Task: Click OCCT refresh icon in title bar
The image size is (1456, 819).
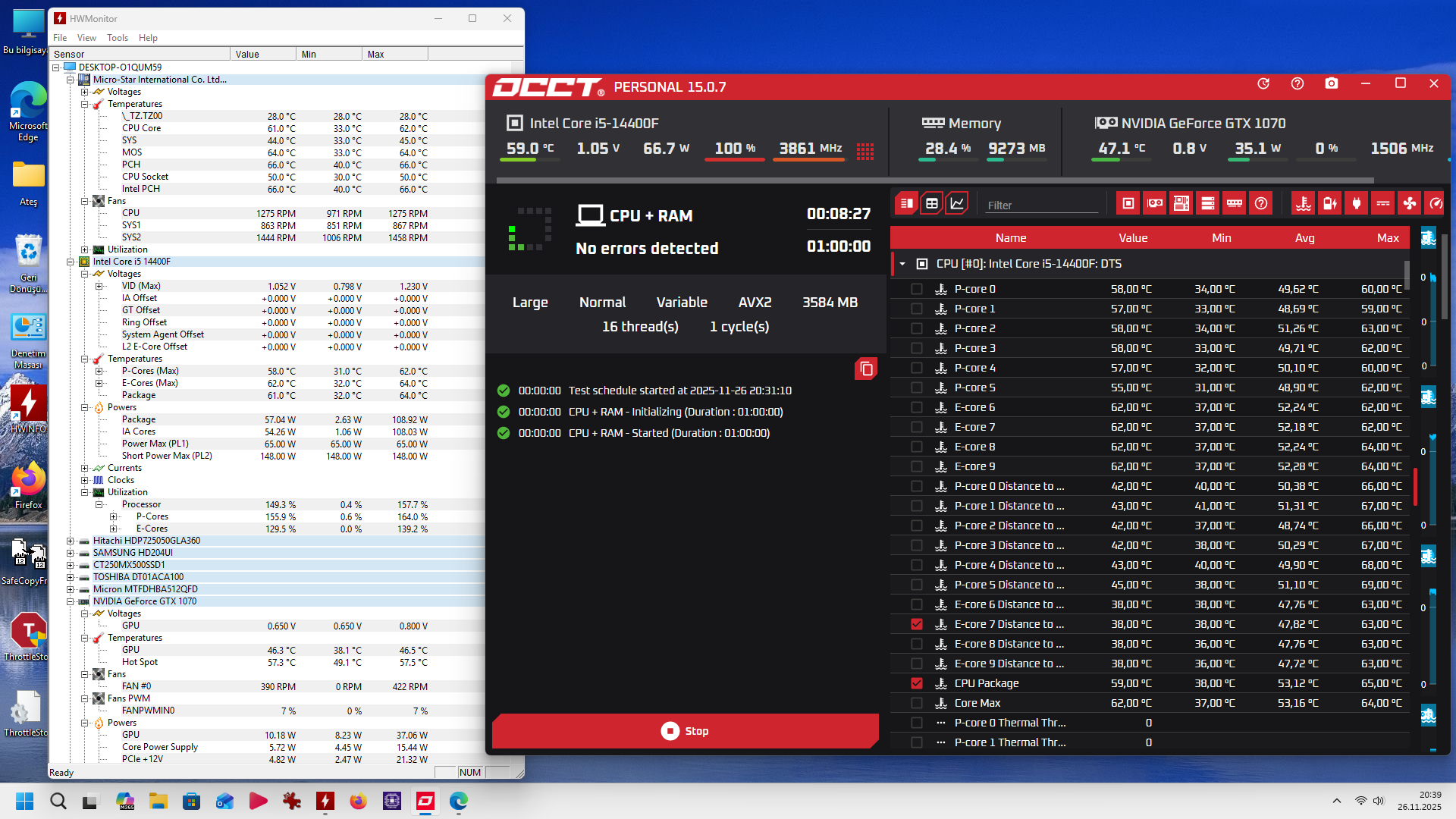Action: click(1263, 83)
